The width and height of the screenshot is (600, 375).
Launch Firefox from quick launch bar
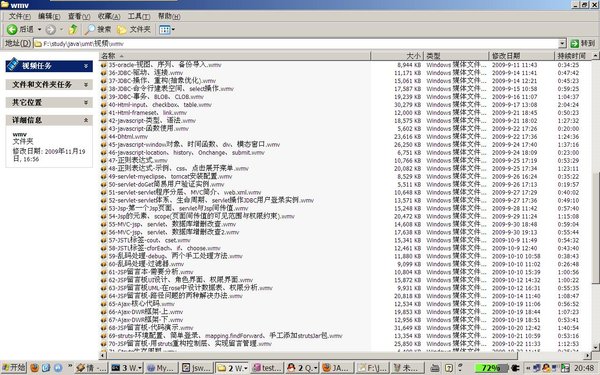tap(34, 368)
